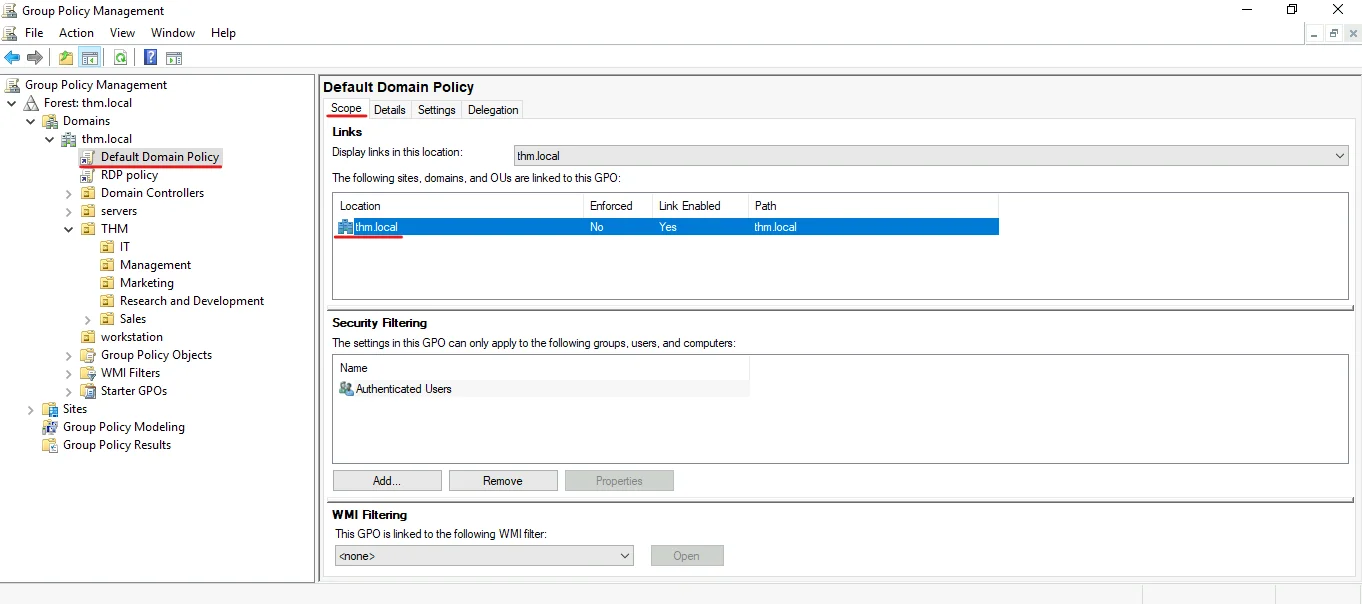Click the Domains folder icon in tree
Image resolution: width=1362 pixels, height=604 pixels.
(x=50, y=121)
